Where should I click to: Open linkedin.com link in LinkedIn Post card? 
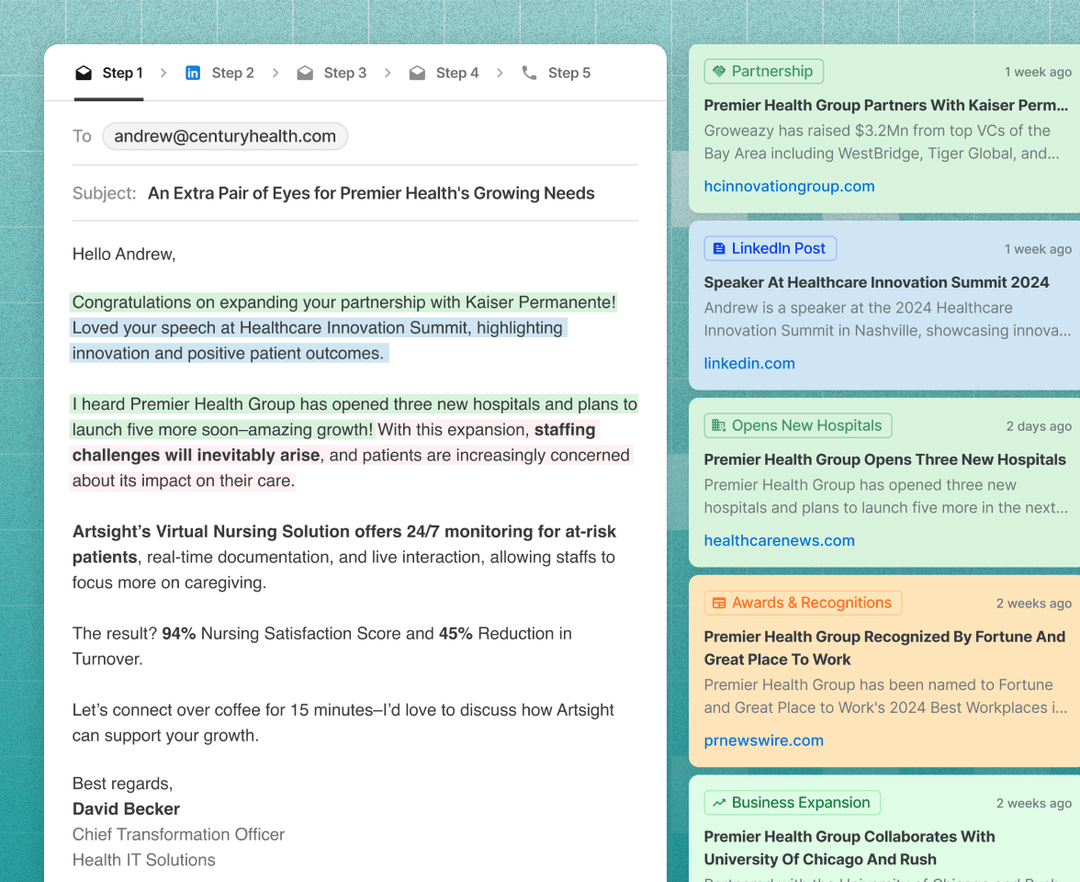pyautogui.click(x=749, y=364)
